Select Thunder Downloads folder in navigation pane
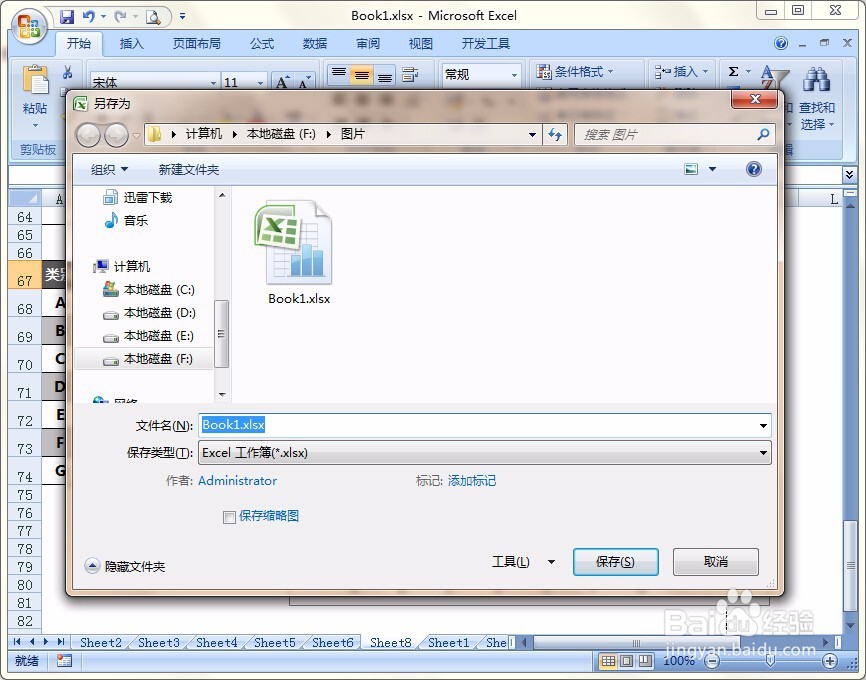Image resolution: width=866 pixels, height=680 pixels. 138,197
